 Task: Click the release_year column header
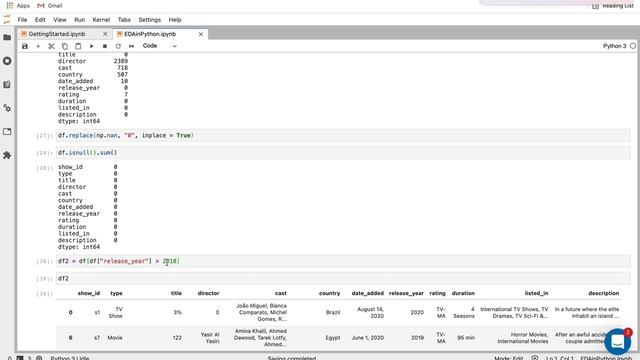click(406, 293)
